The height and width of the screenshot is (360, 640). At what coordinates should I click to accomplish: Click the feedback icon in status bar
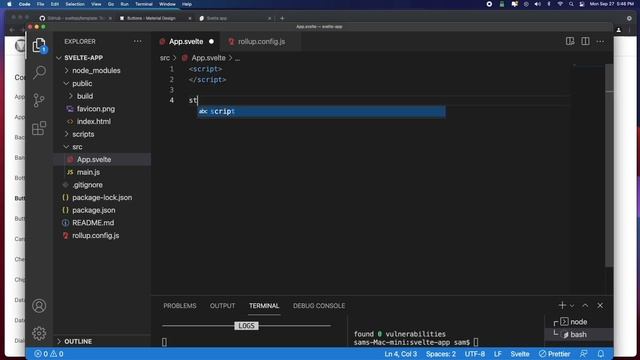(584, 354)
